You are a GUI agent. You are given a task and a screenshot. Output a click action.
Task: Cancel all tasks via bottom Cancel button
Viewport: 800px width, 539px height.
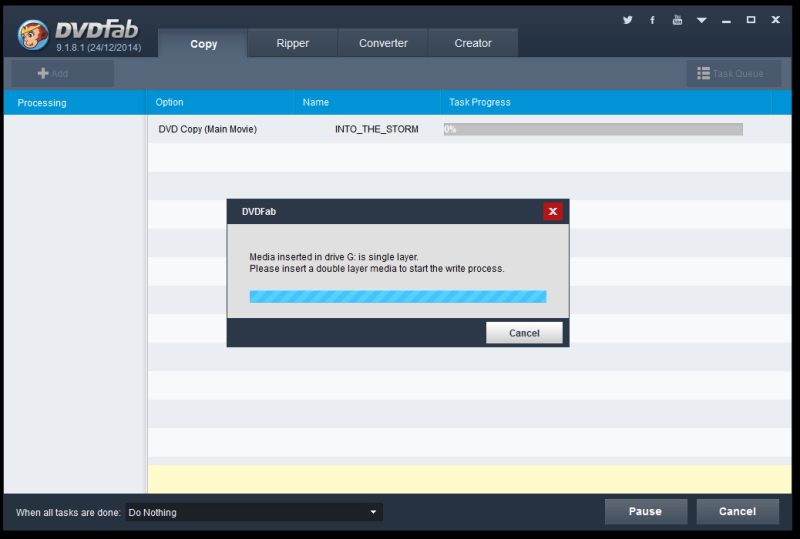(737, 511)
